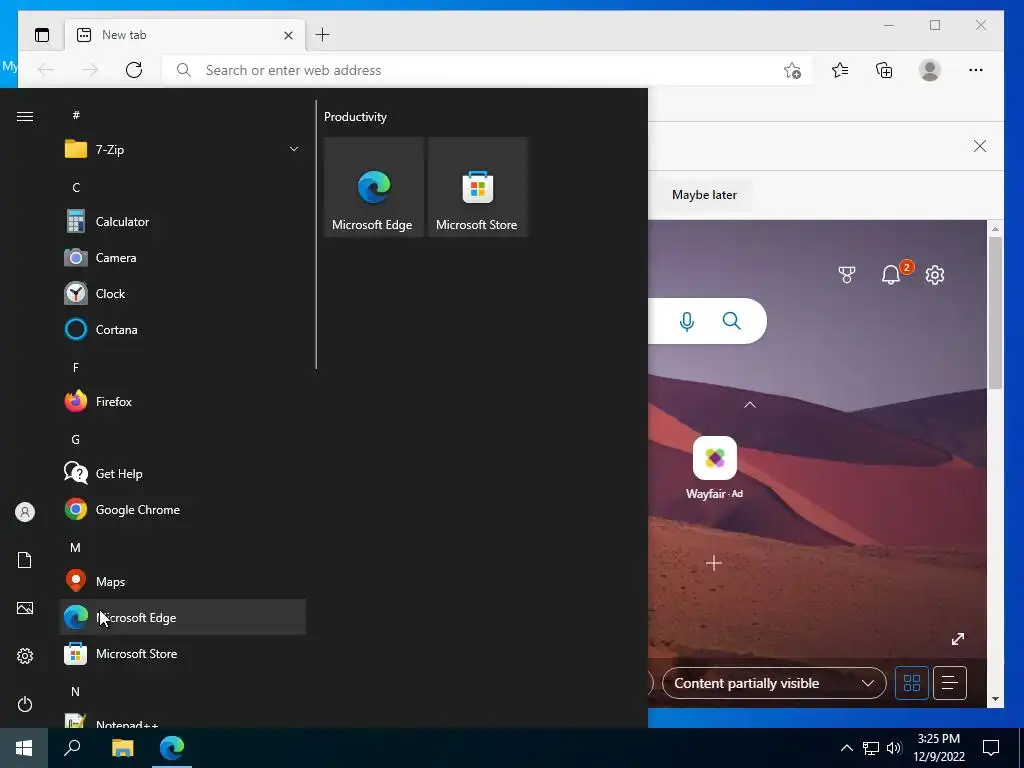Viewport: 1024px width, 768px height.
Task: Open Calculator from the Start menu list
Action: (183, 221)
